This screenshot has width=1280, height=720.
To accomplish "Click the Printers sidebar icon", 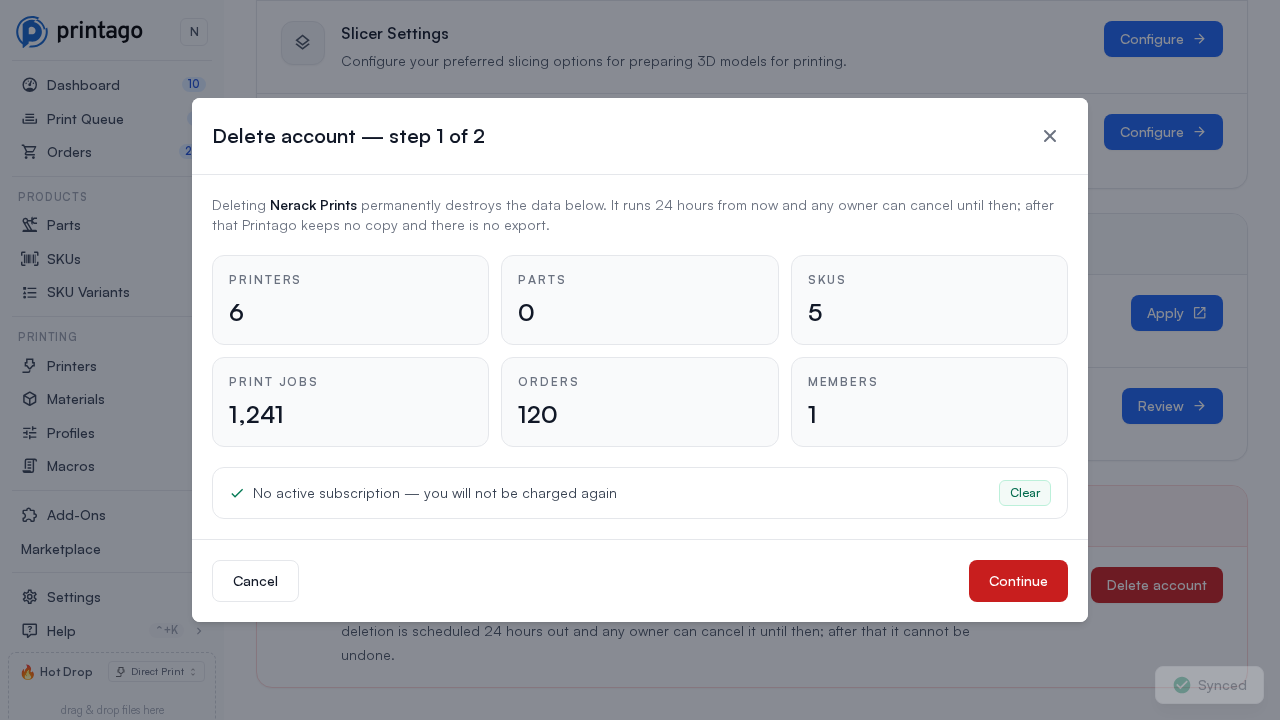I will (30, 366).
